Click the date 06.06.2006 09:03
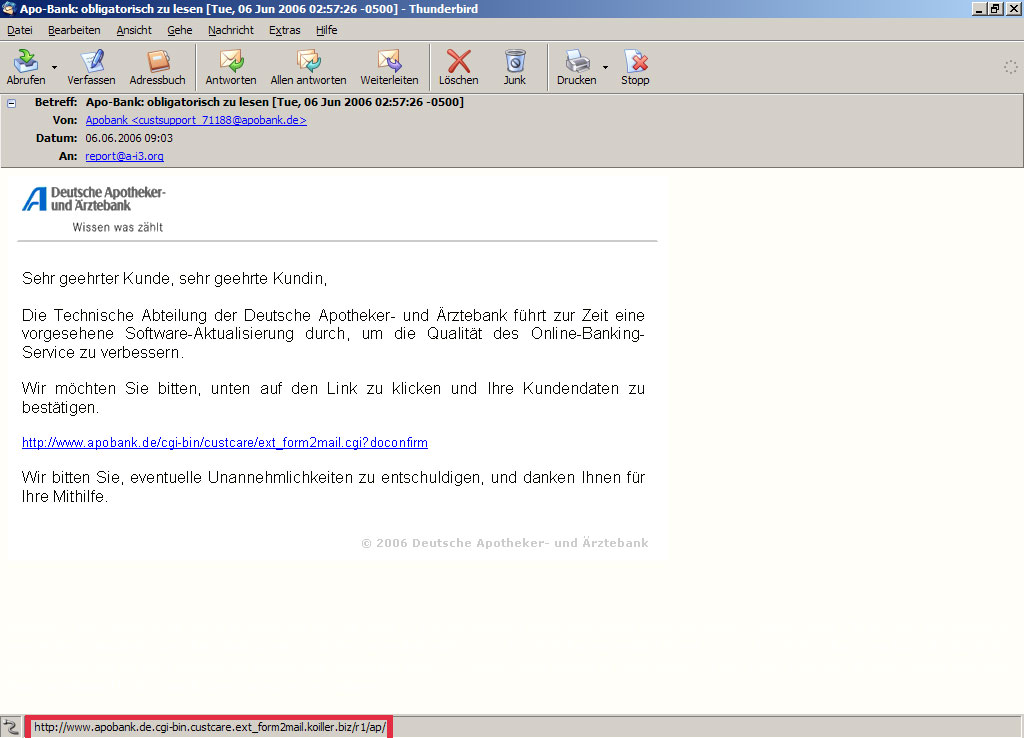This screenshot has height=738, width=1024. pyautogui.click(x=129, y=138)
